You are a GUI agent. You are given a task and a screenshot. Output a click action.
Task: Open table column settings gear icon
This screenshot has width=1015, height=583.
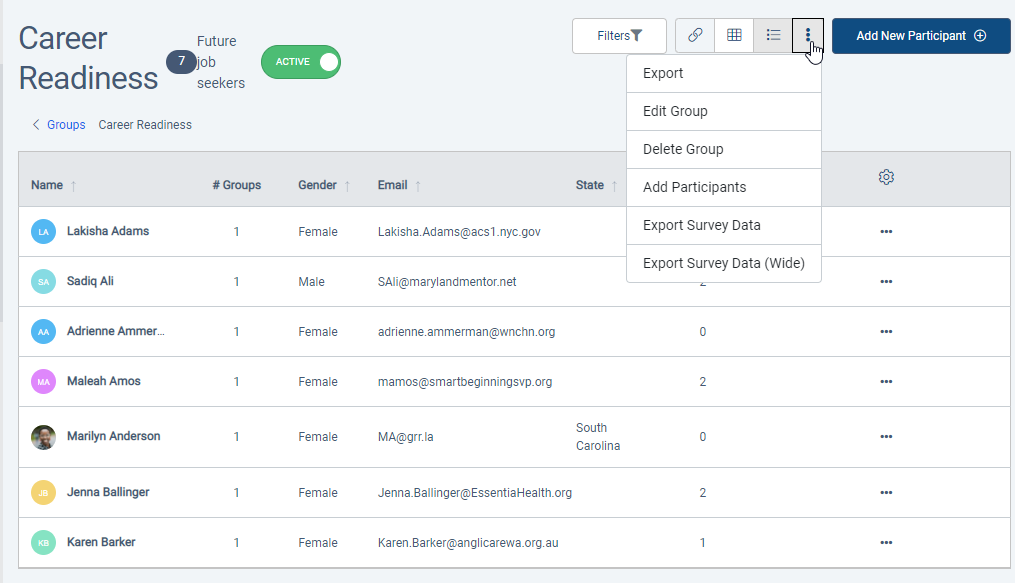pyautogui.click(x=886, y=177)
